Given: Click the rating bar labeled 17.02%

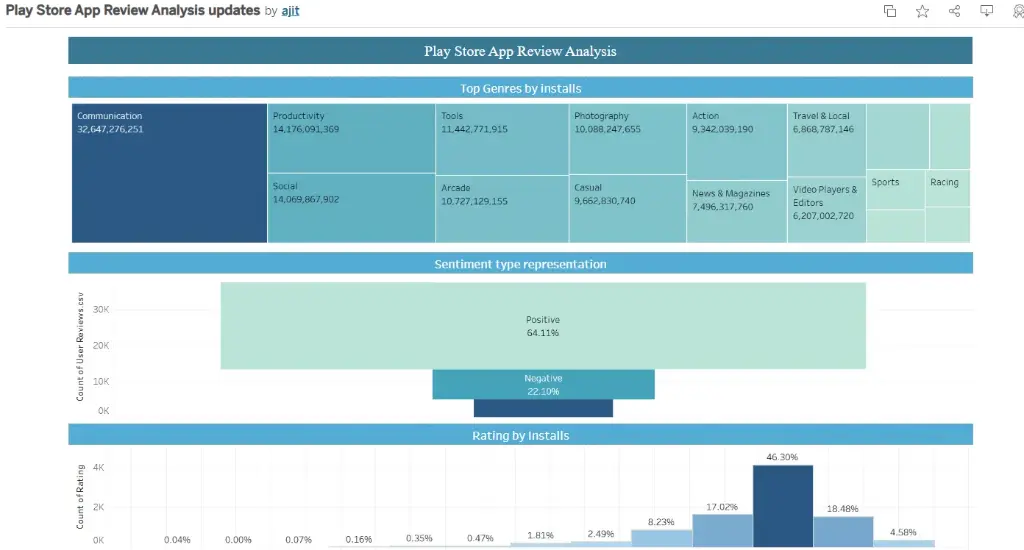Looking at the screenshot, I should (722, 530).
